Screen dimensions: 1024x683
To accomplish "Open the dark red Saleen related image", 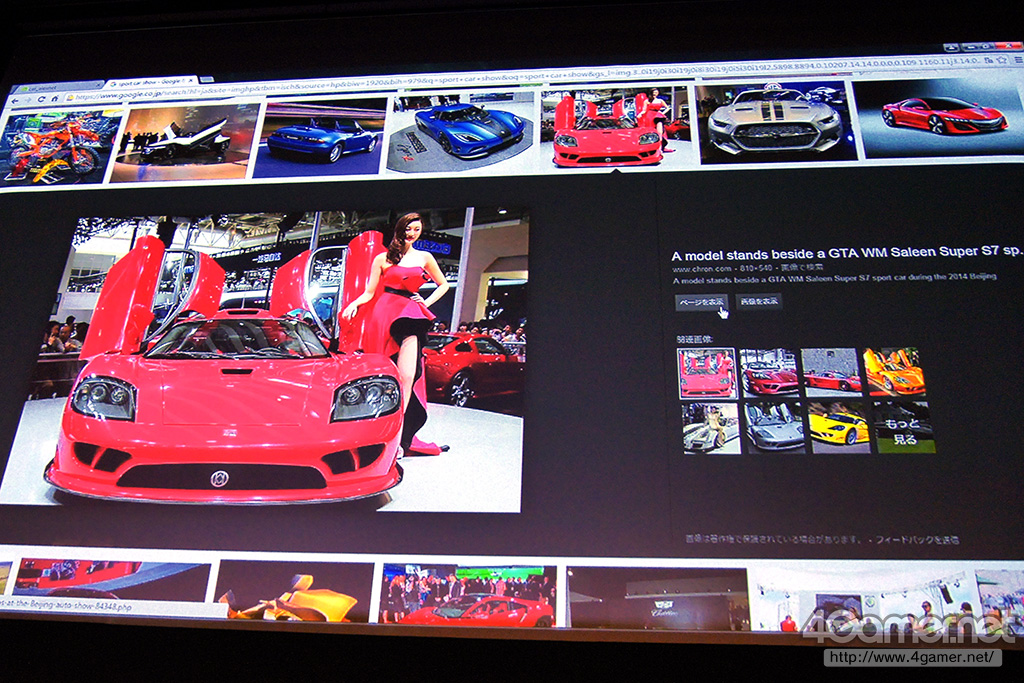I will tap(769, 373).
